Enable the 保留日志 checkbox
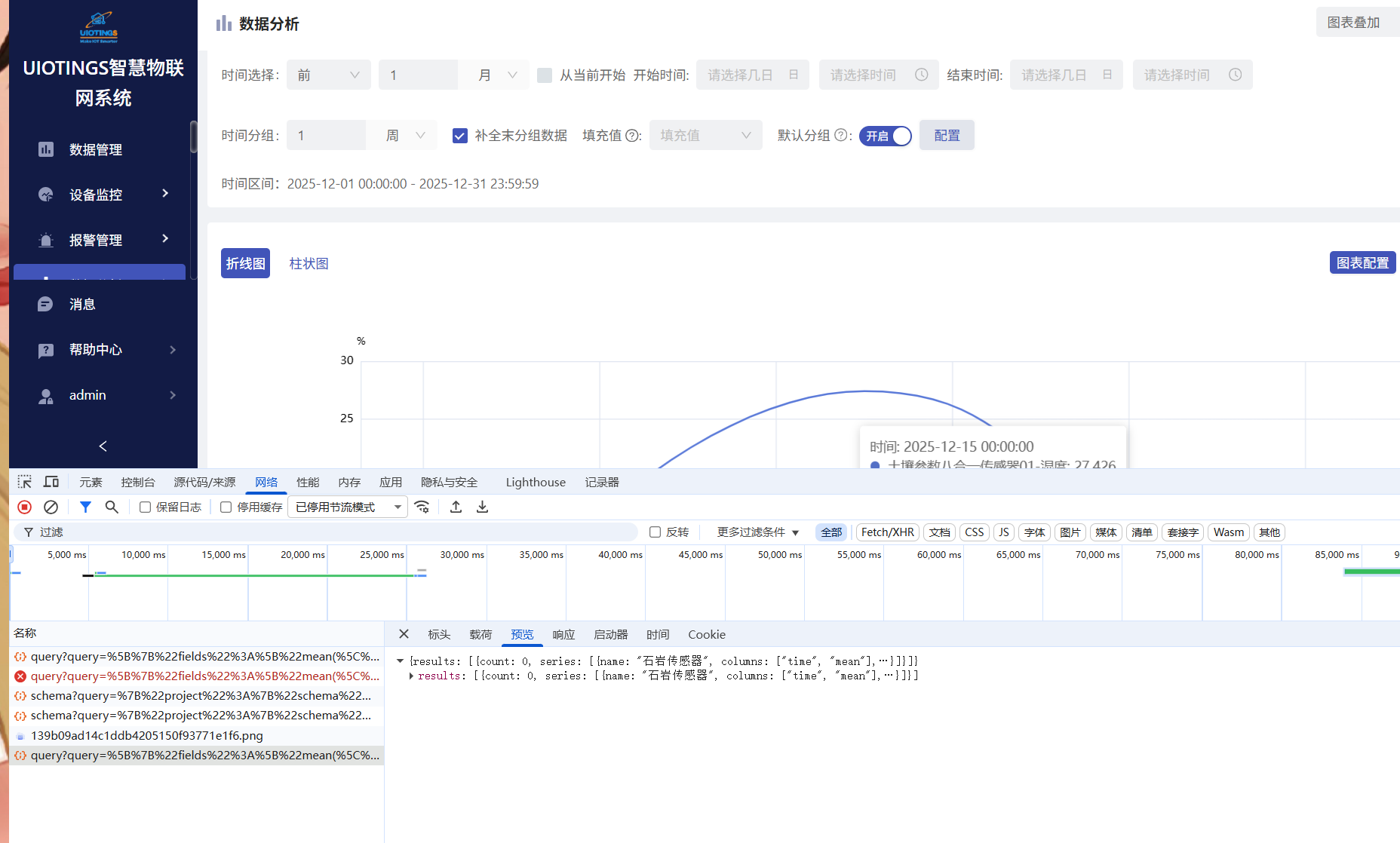 click(146, 507)
